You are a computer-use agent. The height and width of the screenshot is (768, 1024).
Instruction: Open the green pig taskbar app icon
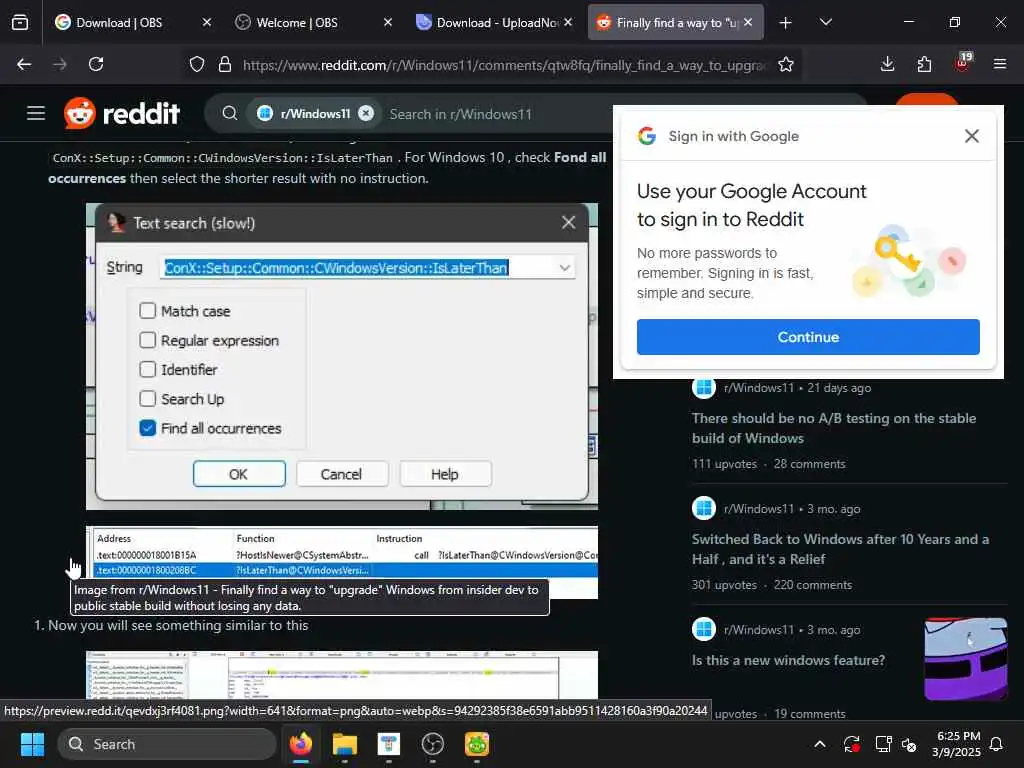click(477, 744)
